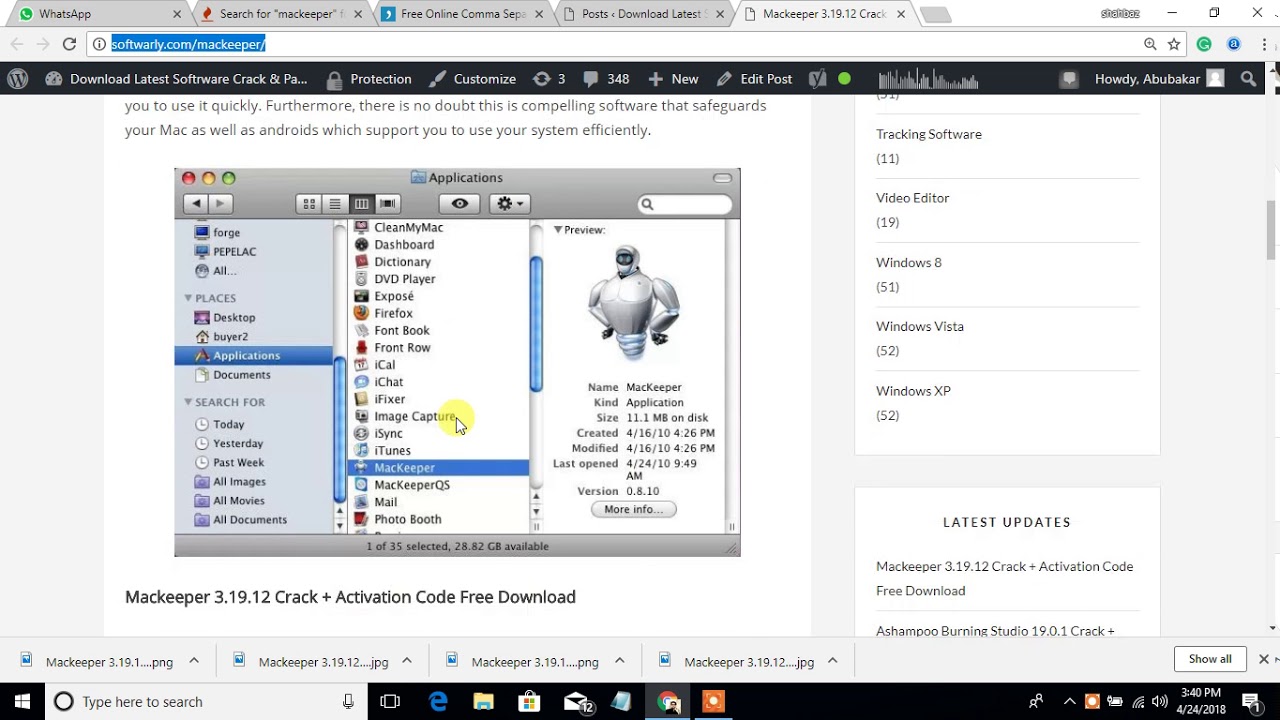
Task: Click the MacKeeper Finder screenshot image
Action: coord(457,362)
